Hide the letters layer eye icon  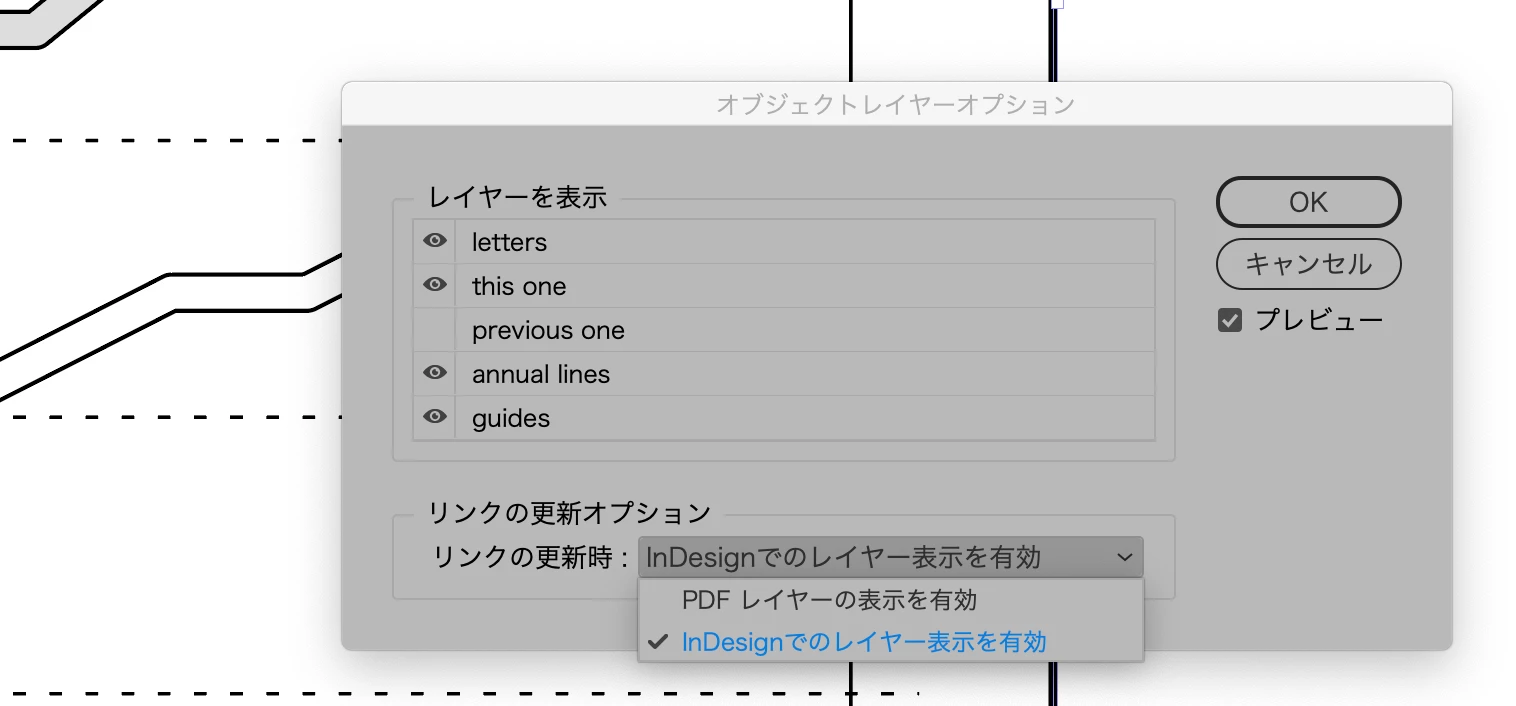coord(434,241)
